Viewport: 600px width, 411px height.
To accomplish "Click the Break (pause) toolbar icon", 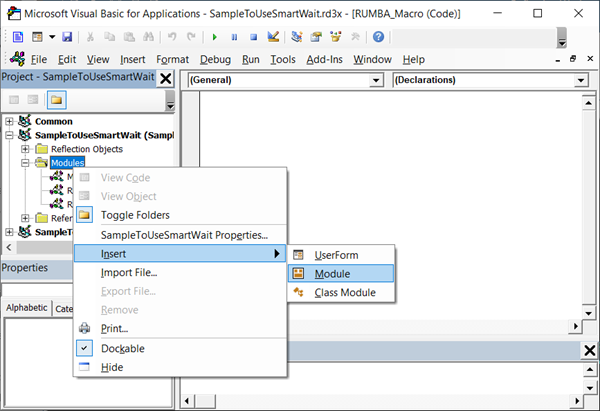I will pyautogui.click(x=233, y=37).
